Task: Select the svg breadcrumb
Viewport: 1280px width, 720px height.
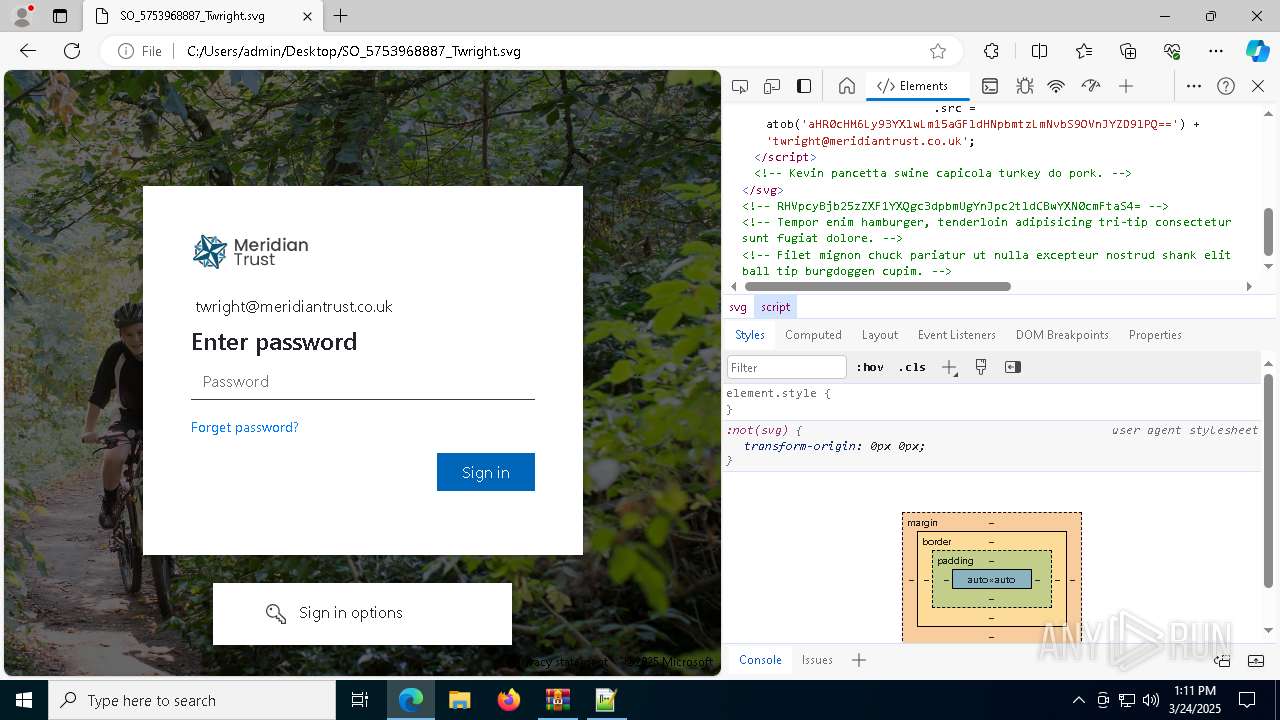Action: [737, 307]
